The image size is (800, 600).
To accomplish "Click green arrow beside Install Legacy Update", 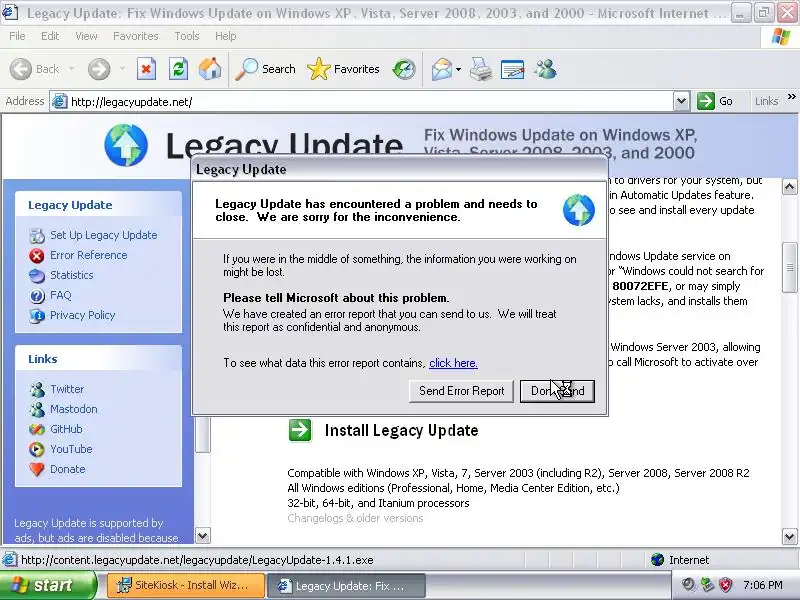I will [299, 430].
